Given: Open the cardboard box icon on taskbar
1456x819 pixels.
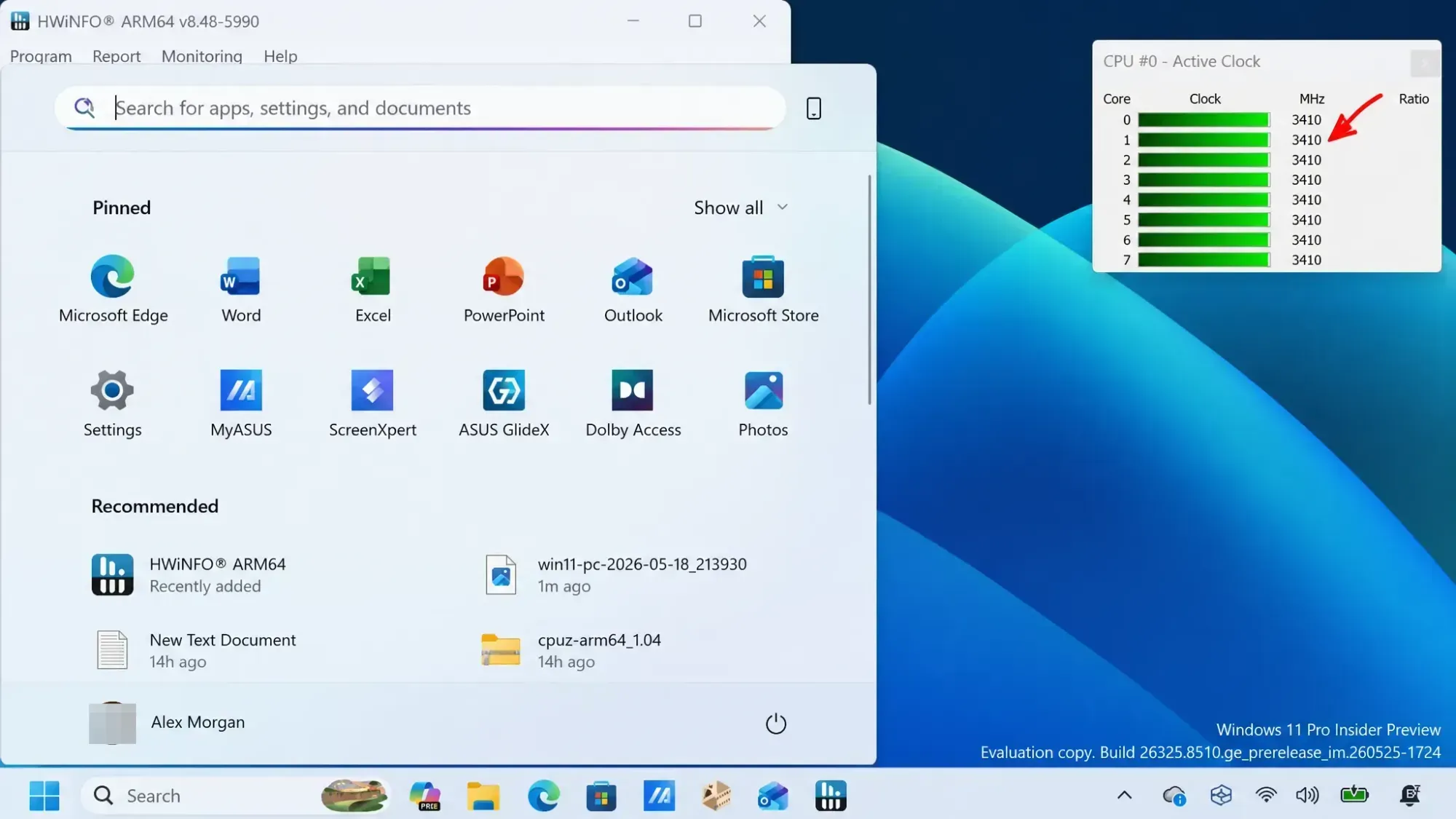Looking at the screenshot, I should (x=716, y=796).
